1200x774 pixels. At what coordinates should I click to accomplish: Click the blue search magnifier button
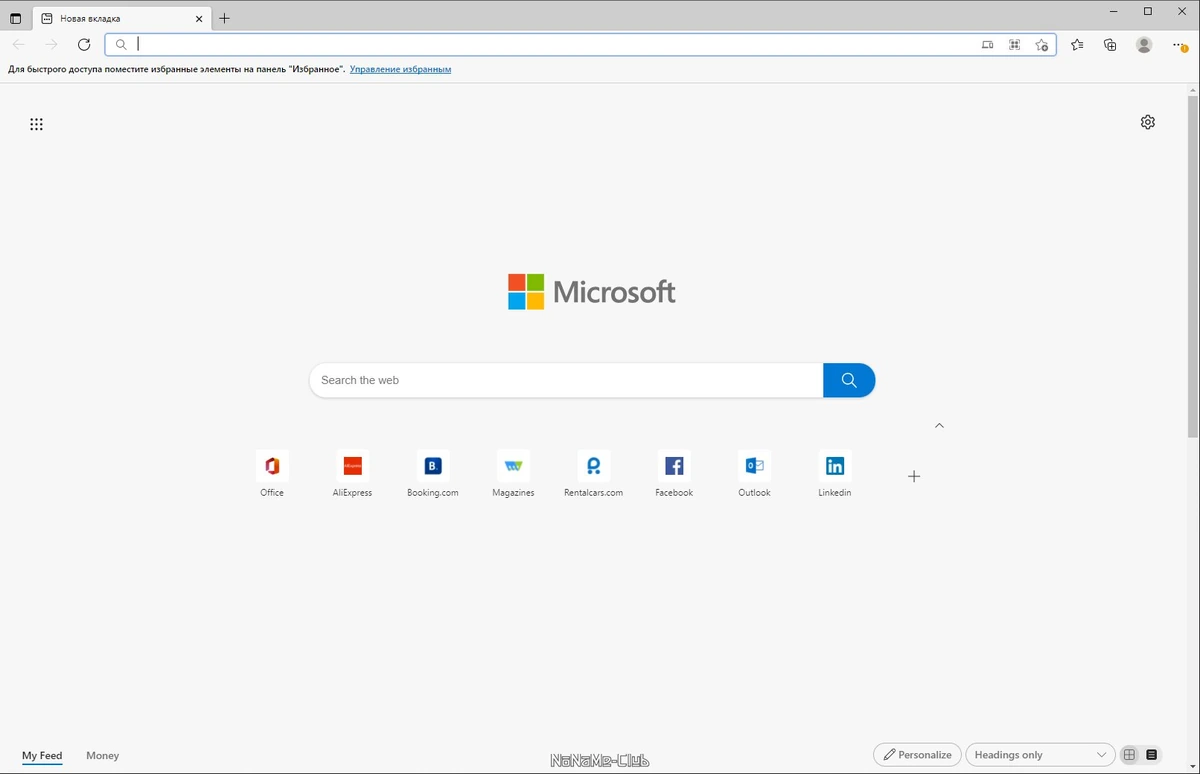point(849,380)
